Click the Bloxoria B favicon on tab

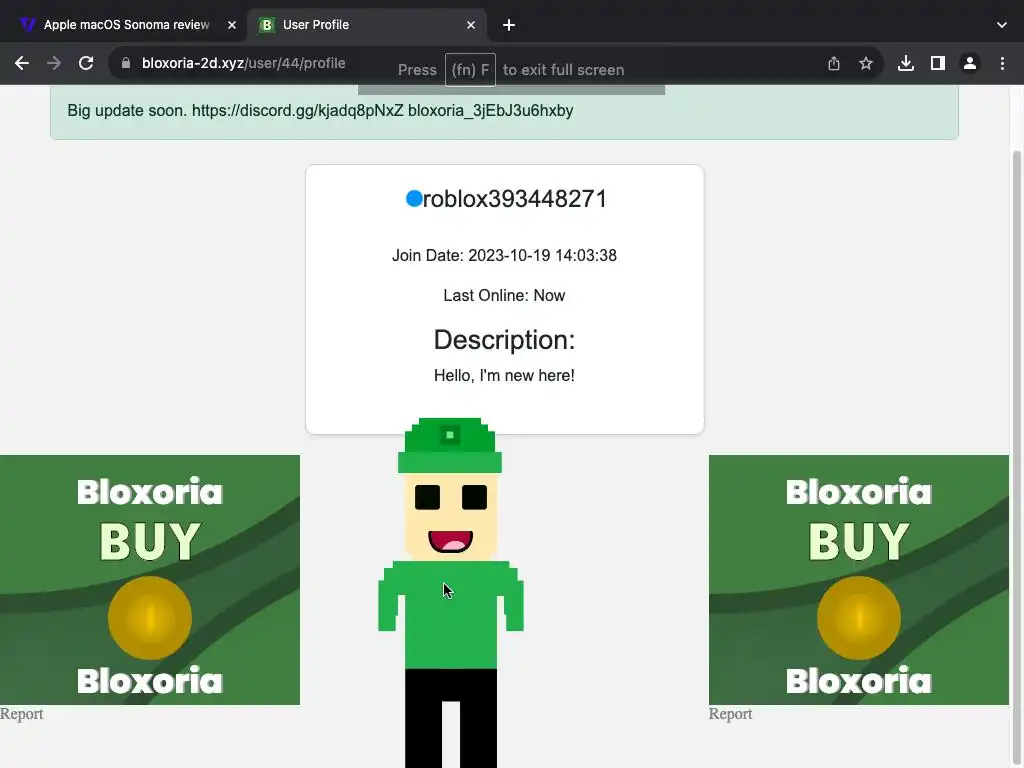[266, 25]
